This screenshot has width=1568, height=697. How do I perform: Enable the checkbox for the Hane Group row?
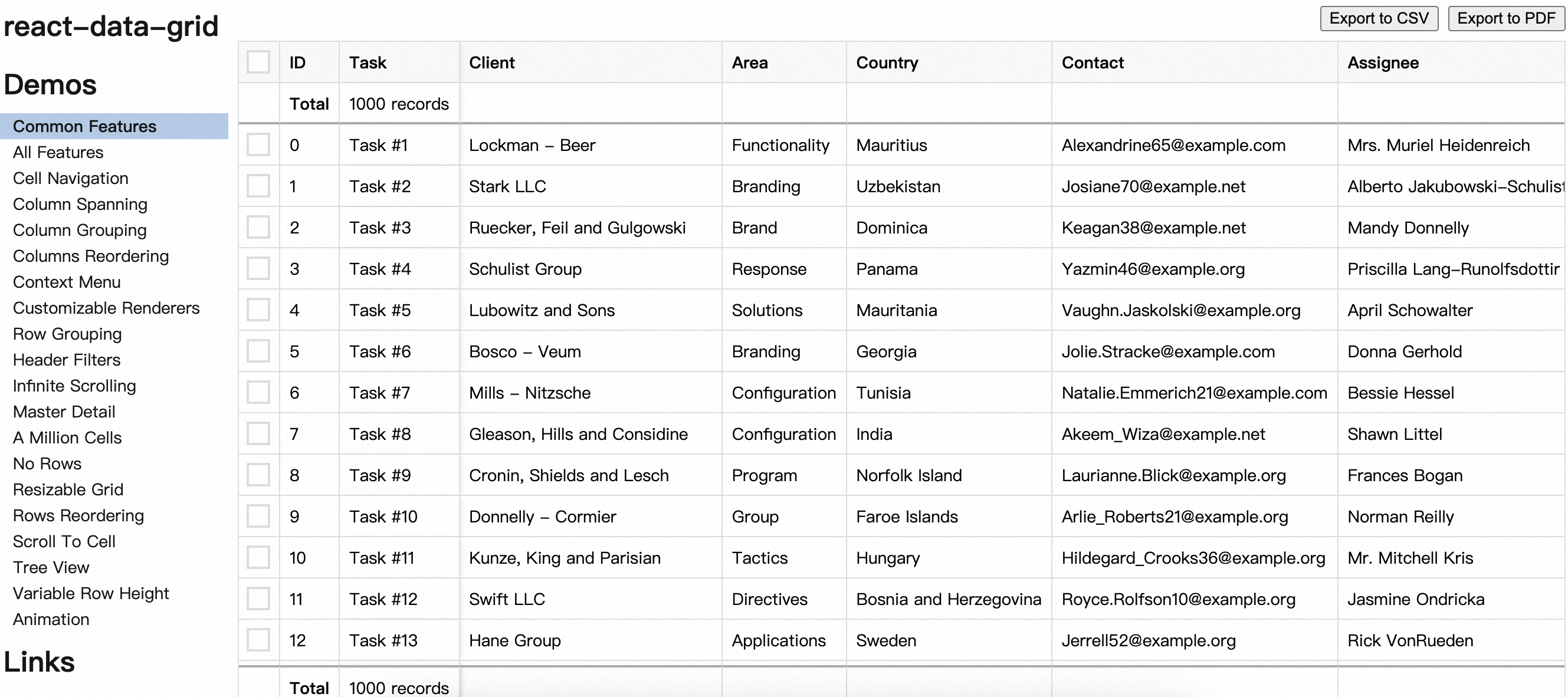pos(258,640)
